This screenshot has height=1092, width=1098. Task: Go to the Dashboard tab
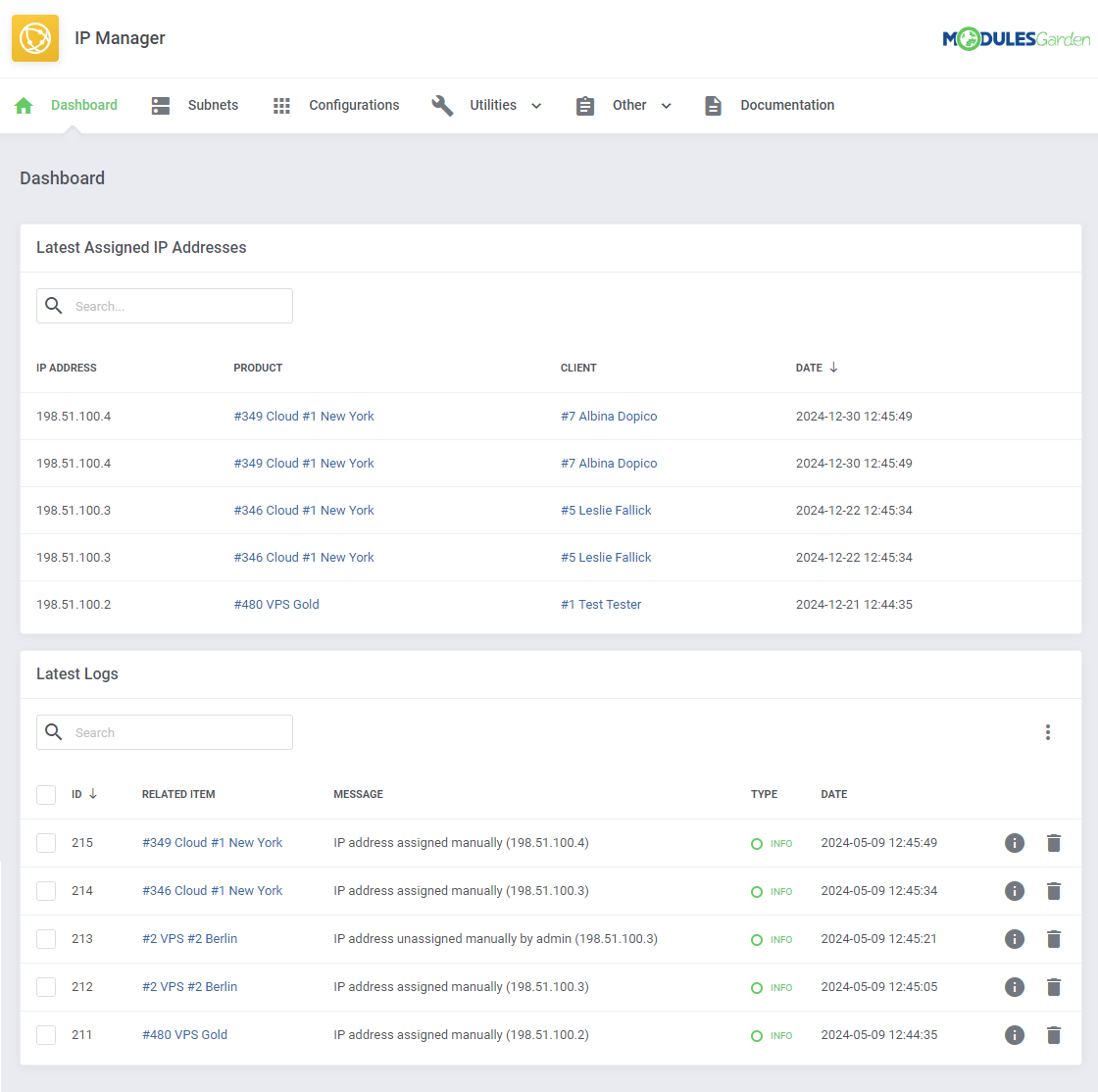84,105
